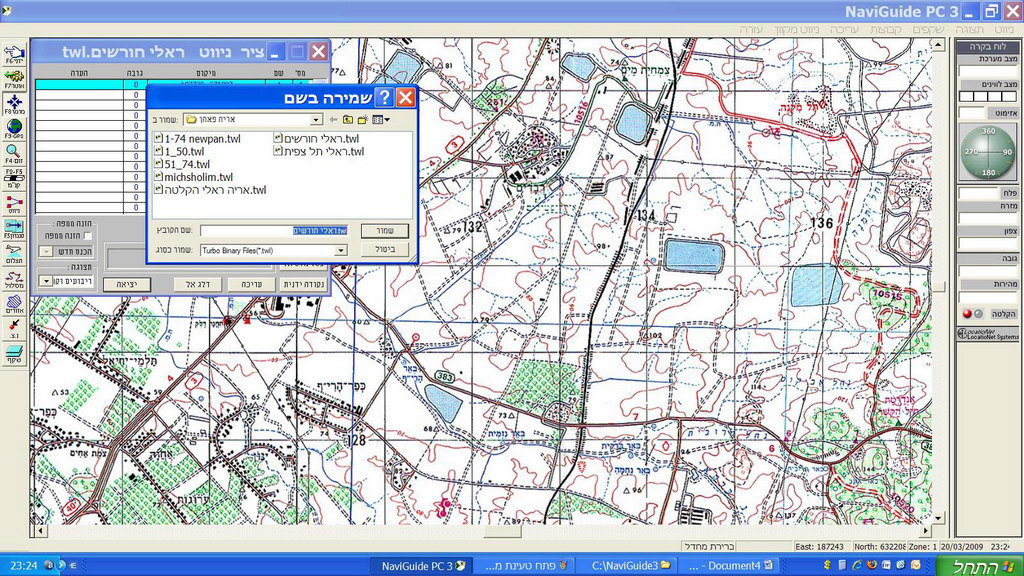Screen dimensions: 1024x576
Task: Open the Document4 taskbar button
Action: tap(730, 566)
